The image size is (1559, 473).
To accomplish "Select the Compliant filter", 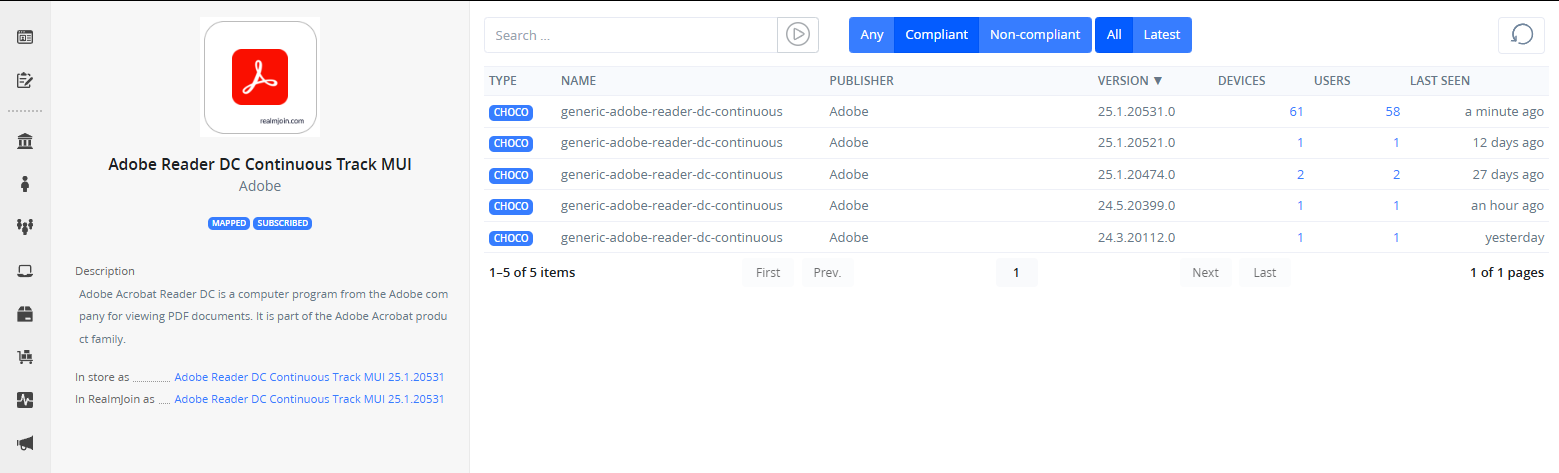I will [x=936, y=35].
